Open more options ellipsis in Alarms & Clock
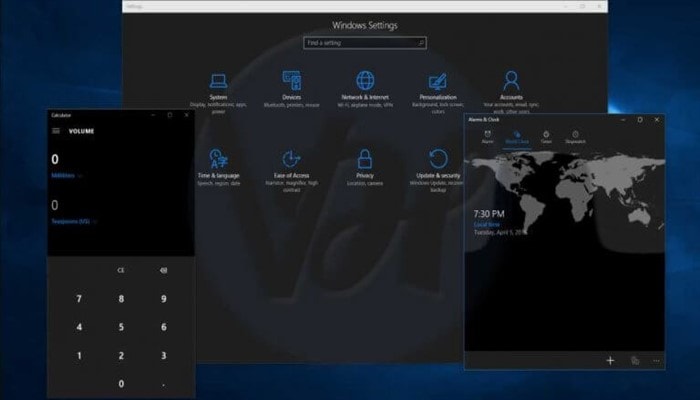Screen dimensions: 700x400 coord(656,361)
